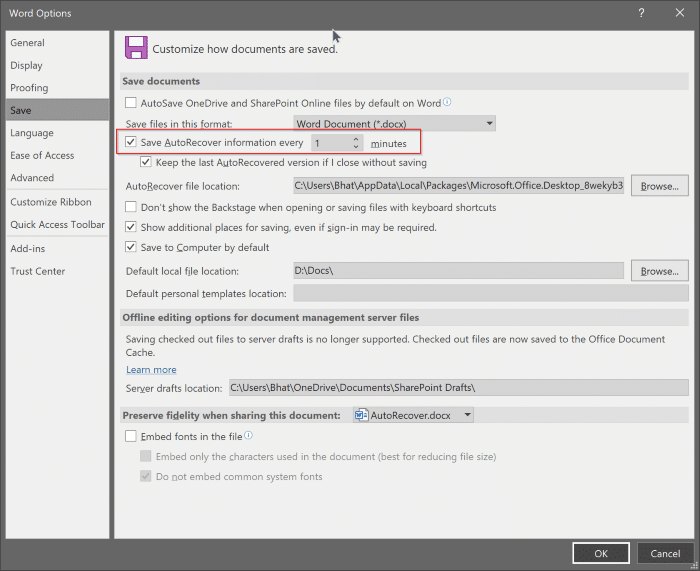Open the AutoRecover.docx document dropdown

coord(413,415)
